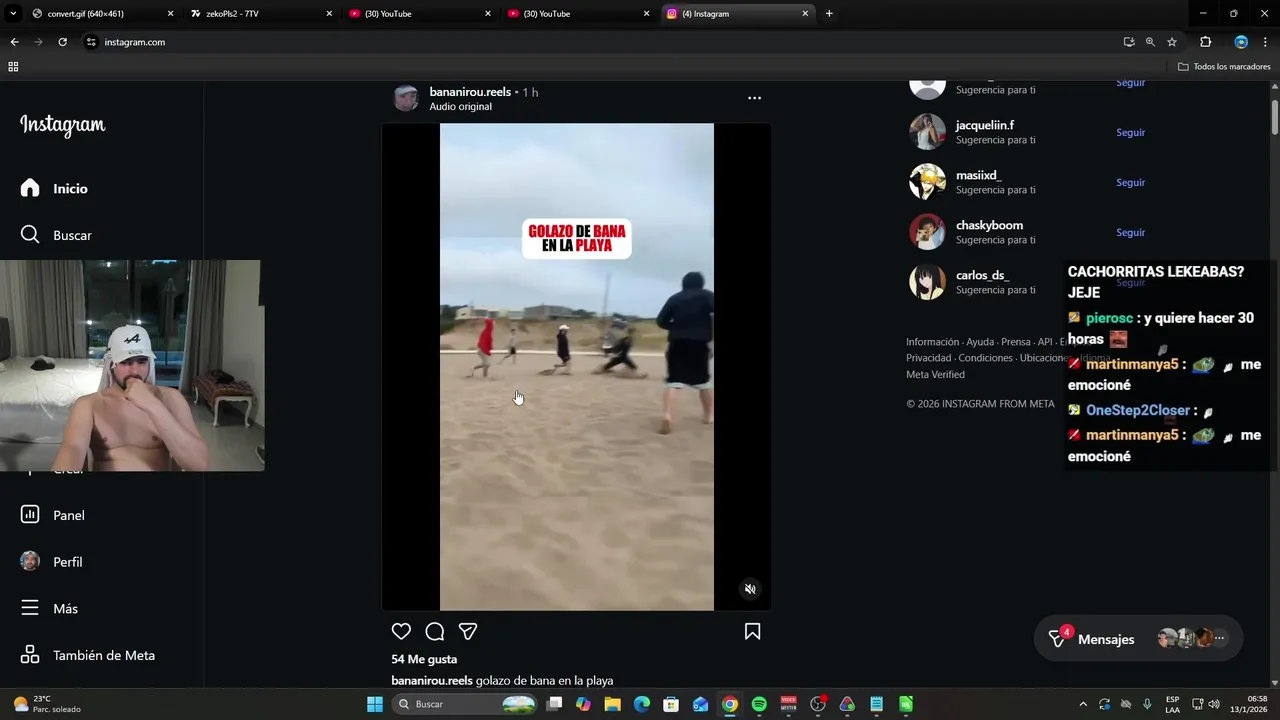Image resolution: width=1280 pixels, height=720 pixels.
Task: Open the Chrome extensions puzzle icon
Action: pos(1205,42)
